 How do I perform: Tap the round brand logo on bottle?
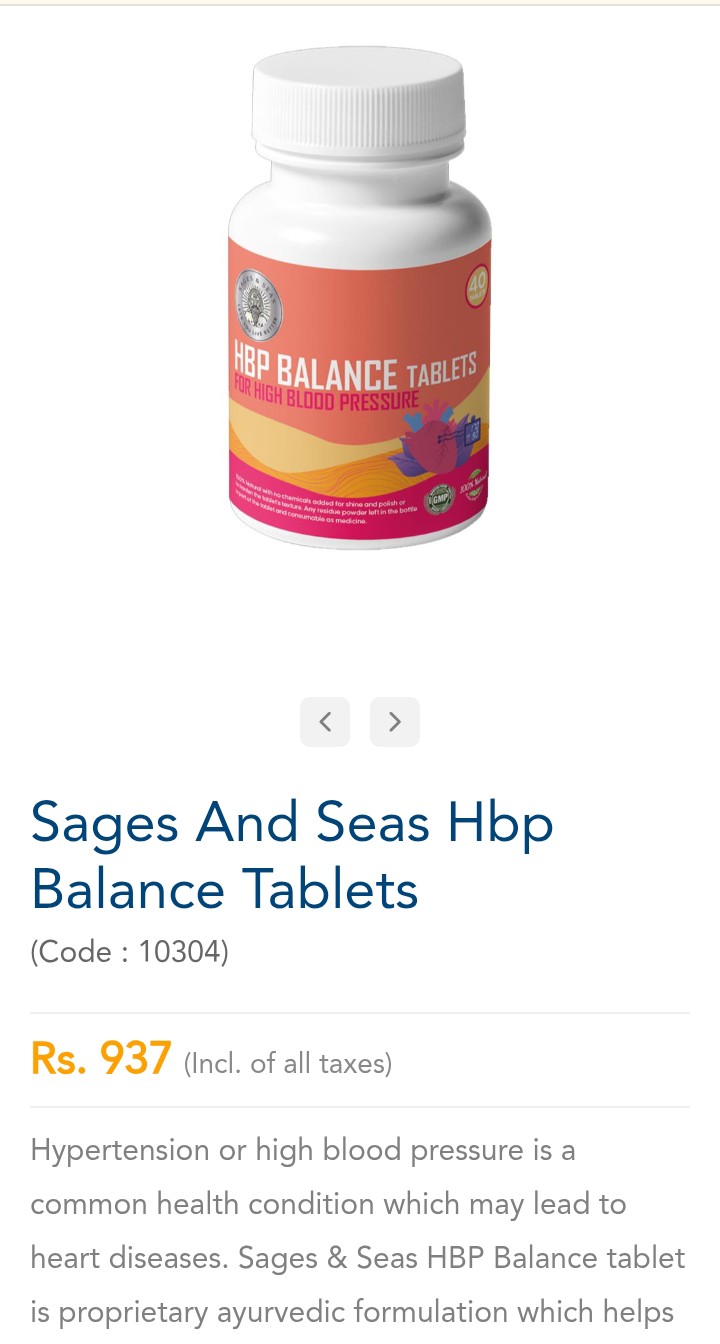pyautogui.click(x=260, y=304)
